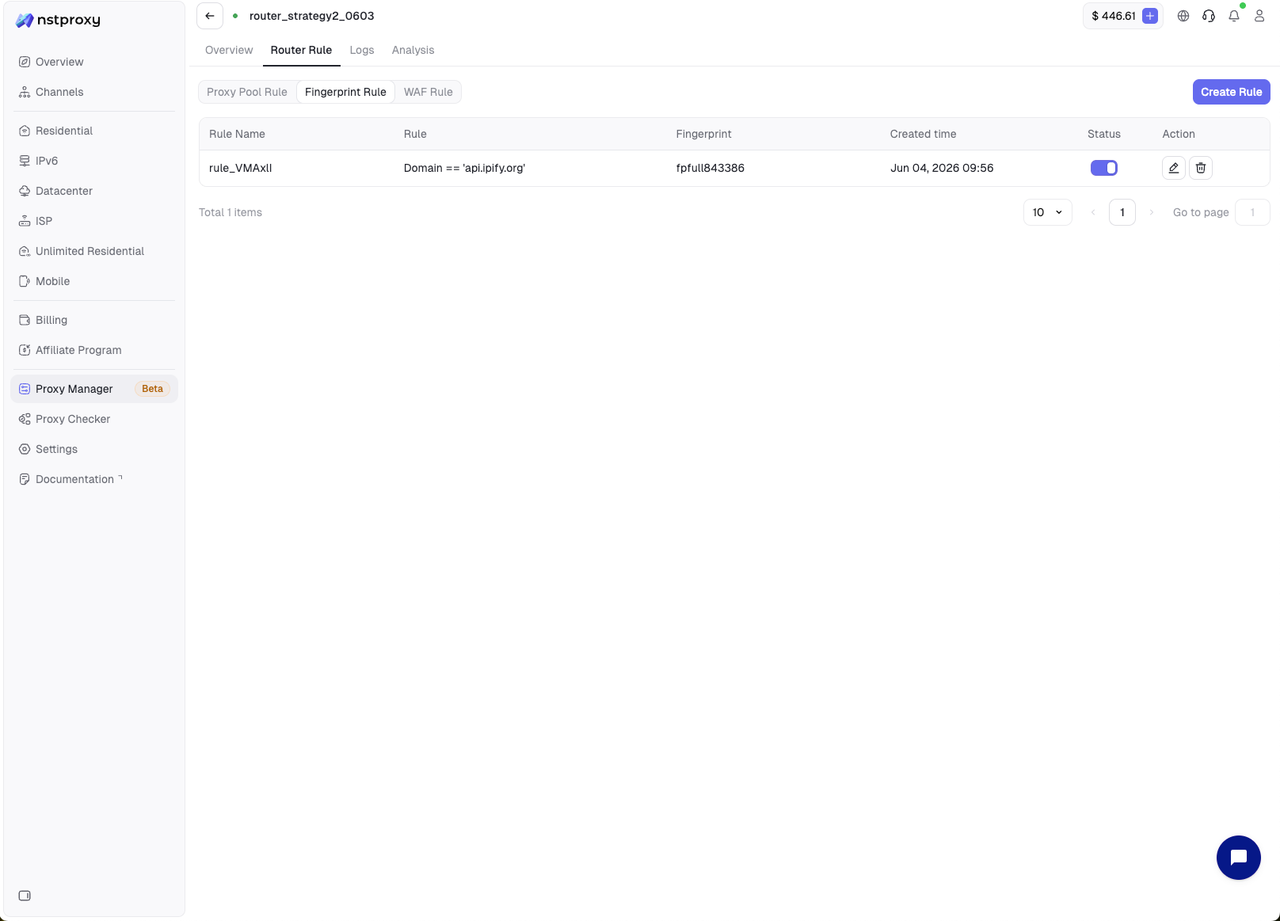Click the Jun 04, 2026 09:56 date
The width and height of the screenshot is (1280, 921).
pos(942,168)
